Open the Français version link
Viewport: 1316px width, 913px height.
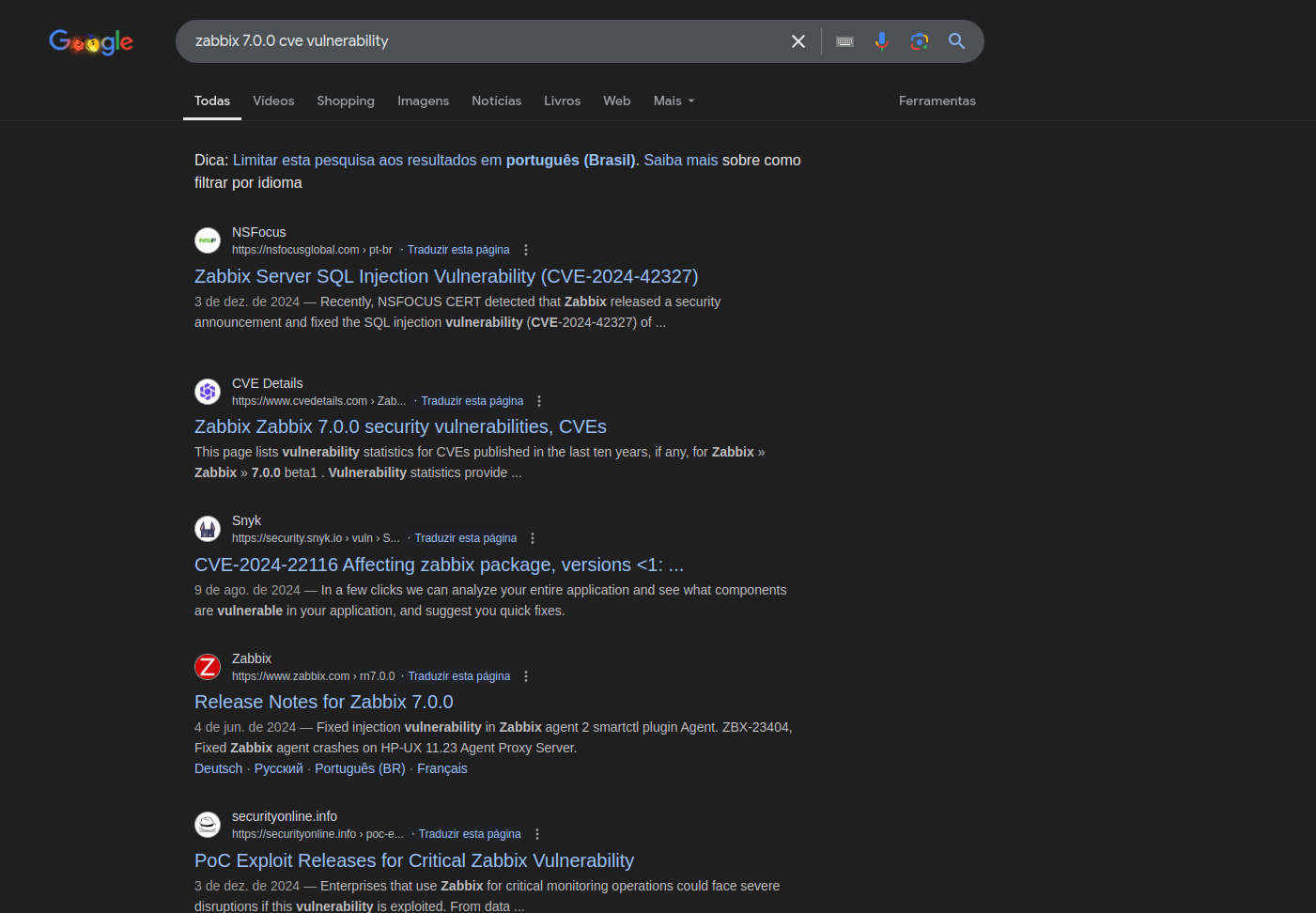[x=442, y=768]
